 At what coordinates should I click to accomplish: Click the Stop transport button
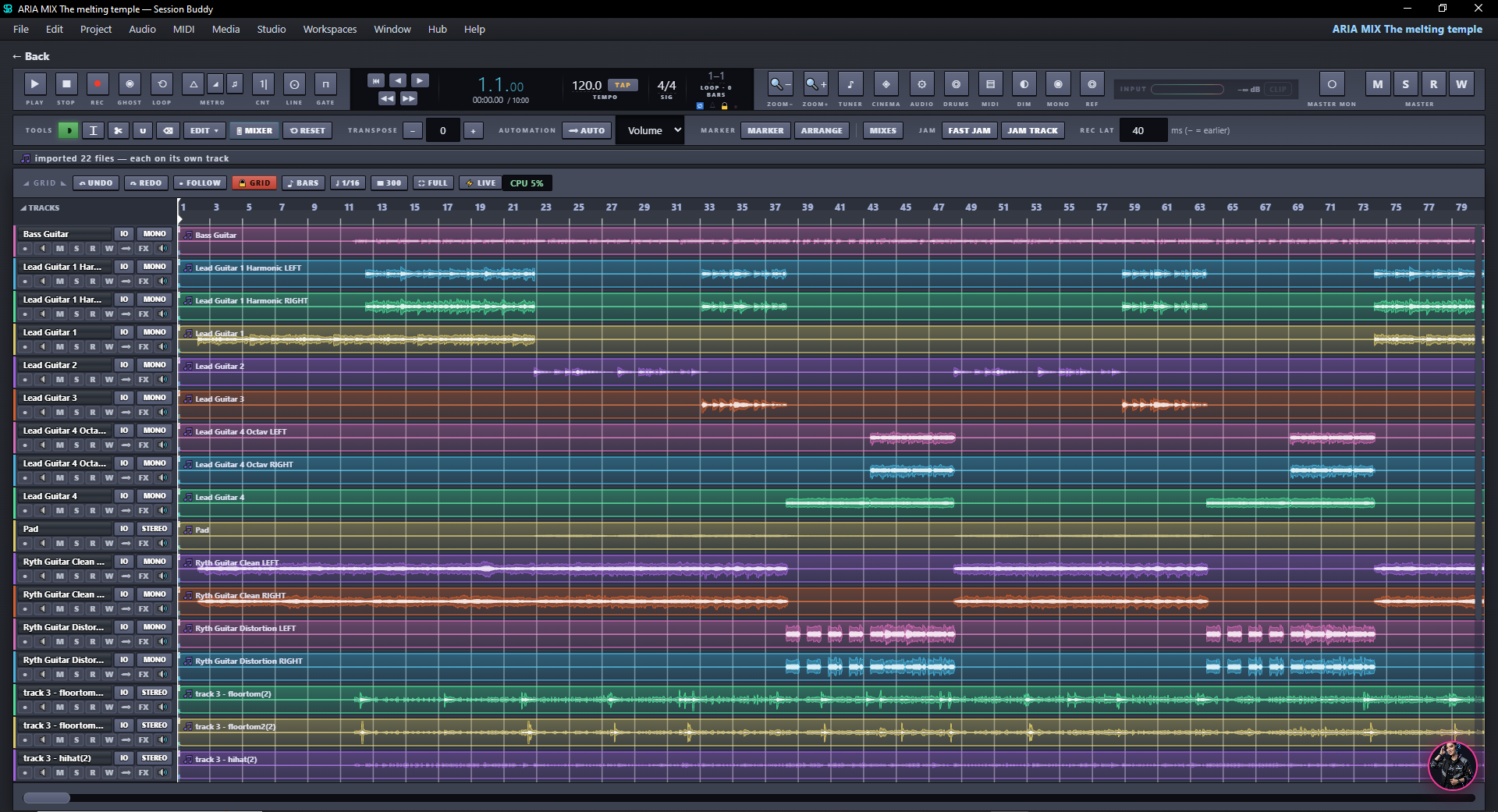(x=66, y=83)
